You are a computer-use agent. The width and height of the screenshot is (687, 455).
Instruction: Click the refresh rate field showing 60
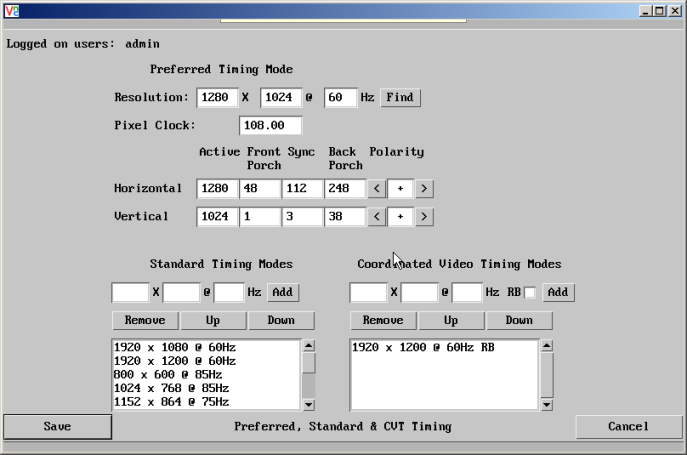[340, 97]
